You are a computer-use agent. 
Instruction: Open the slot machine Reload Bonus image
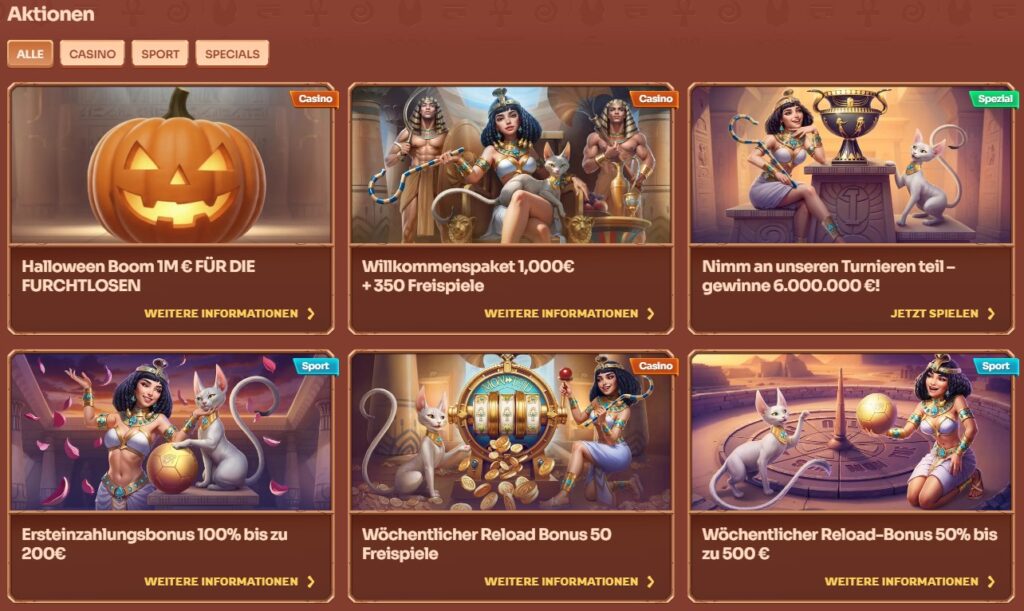pos(511,432)
